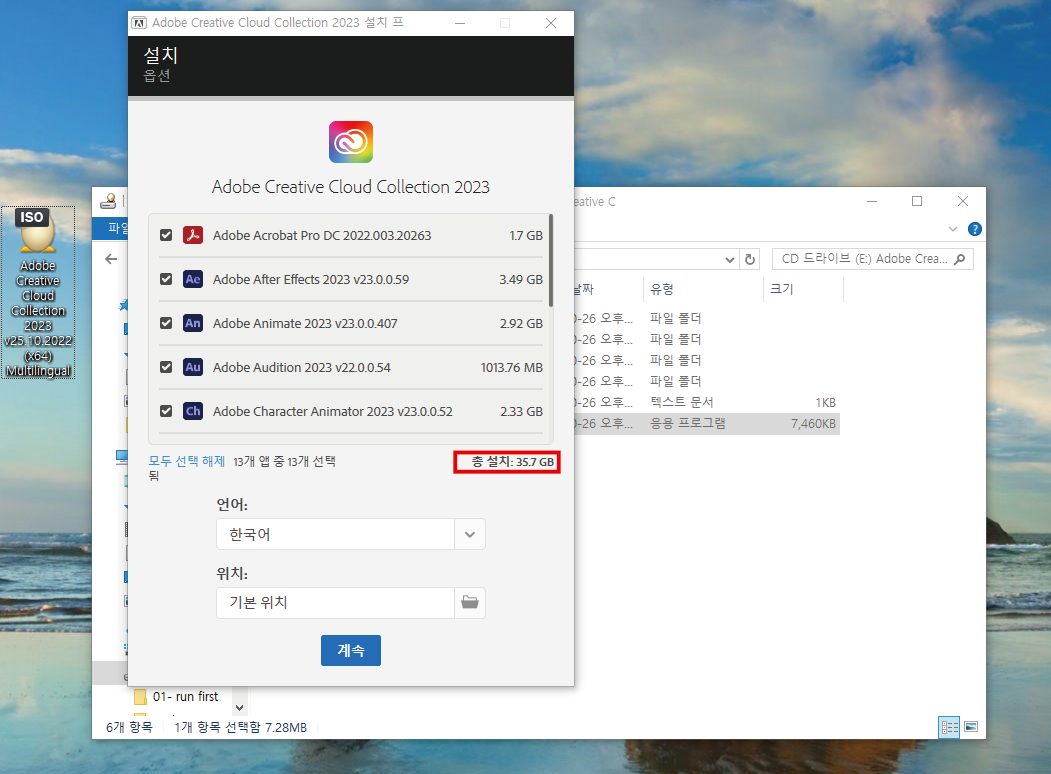Click the 계속 button
Viewport: 1051px width, 774px height.
(x=351, y=650)
